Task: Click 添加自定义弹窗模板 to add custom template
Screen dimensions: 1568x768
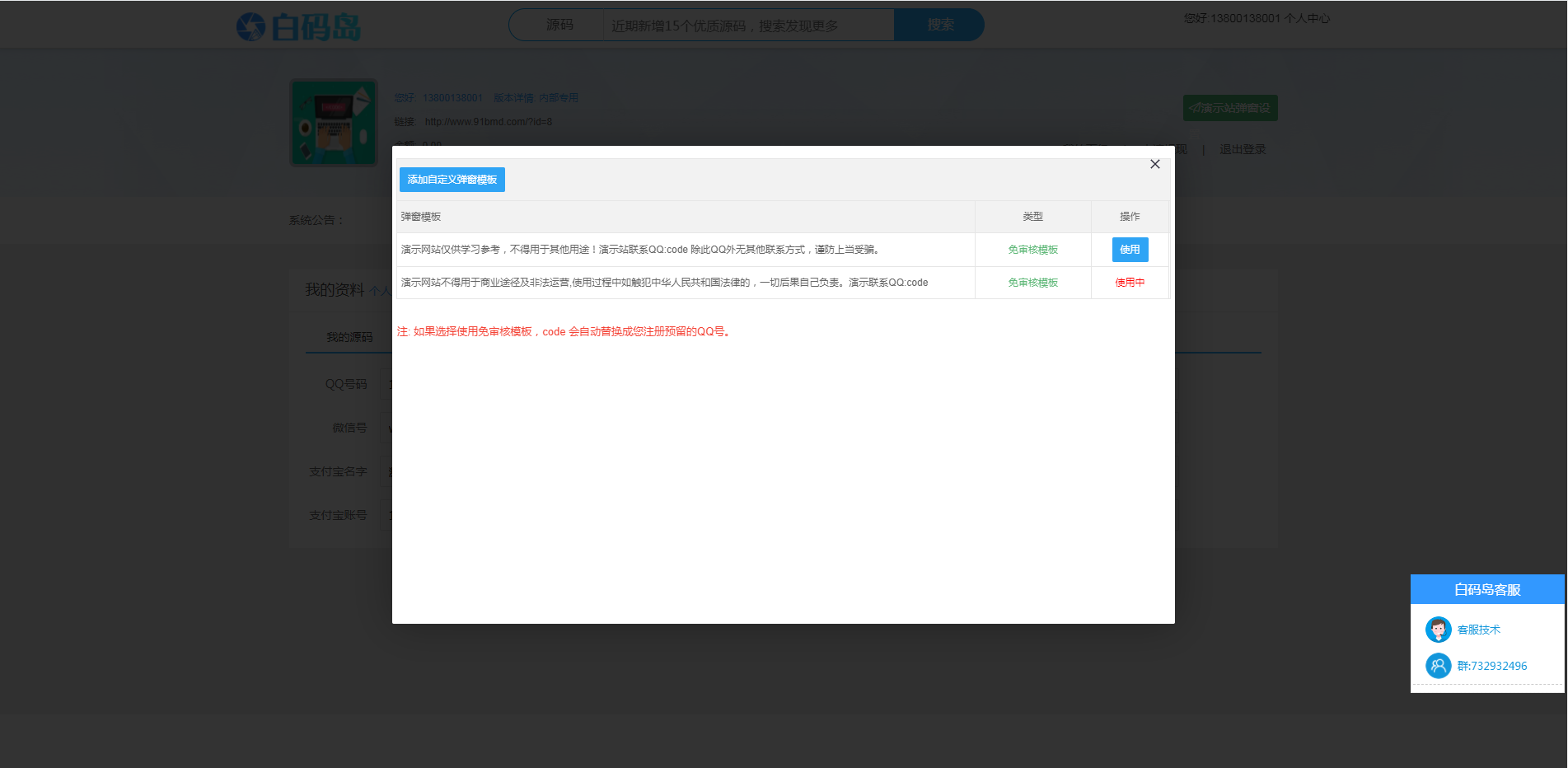Action: [x=452, y=179]
